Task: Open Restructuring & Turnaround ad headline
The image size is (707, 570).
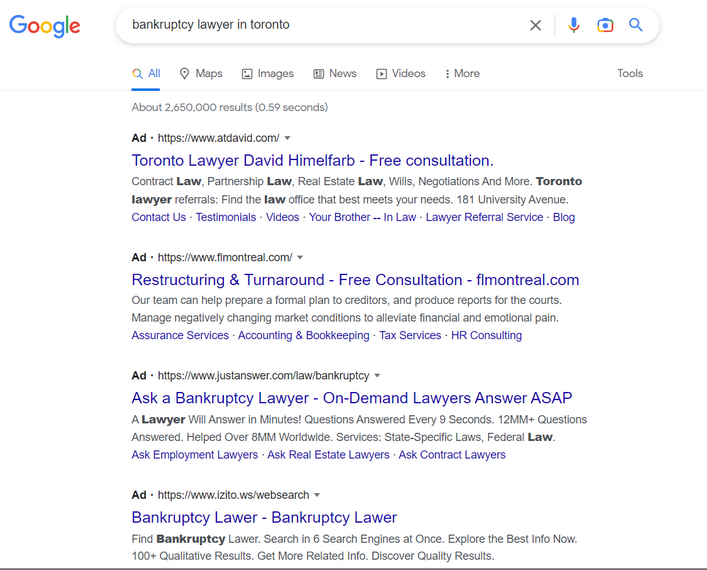Action: tap(355, 280)
